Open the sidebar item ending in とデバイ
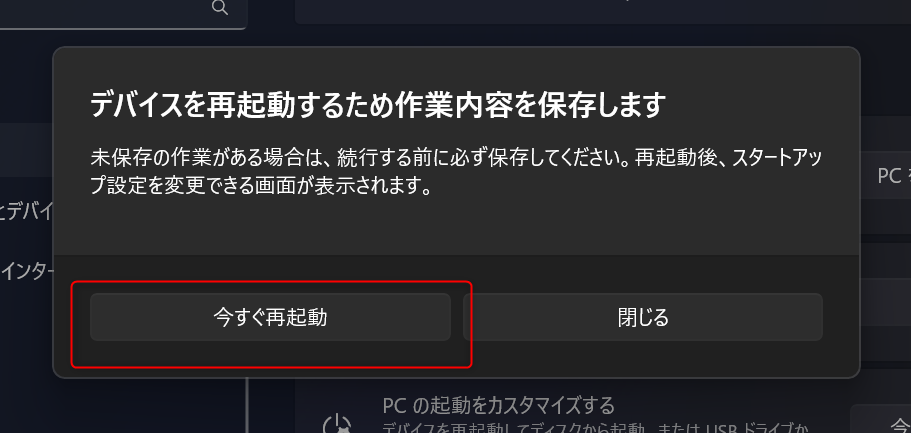The width and height of the screenshot is (911, 433). point(26,212)
